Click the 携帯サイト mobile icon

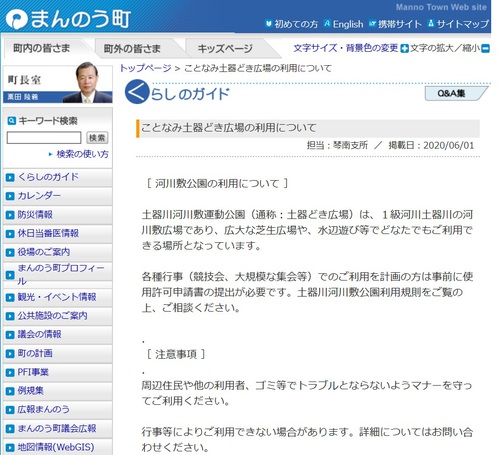[372, 24]
